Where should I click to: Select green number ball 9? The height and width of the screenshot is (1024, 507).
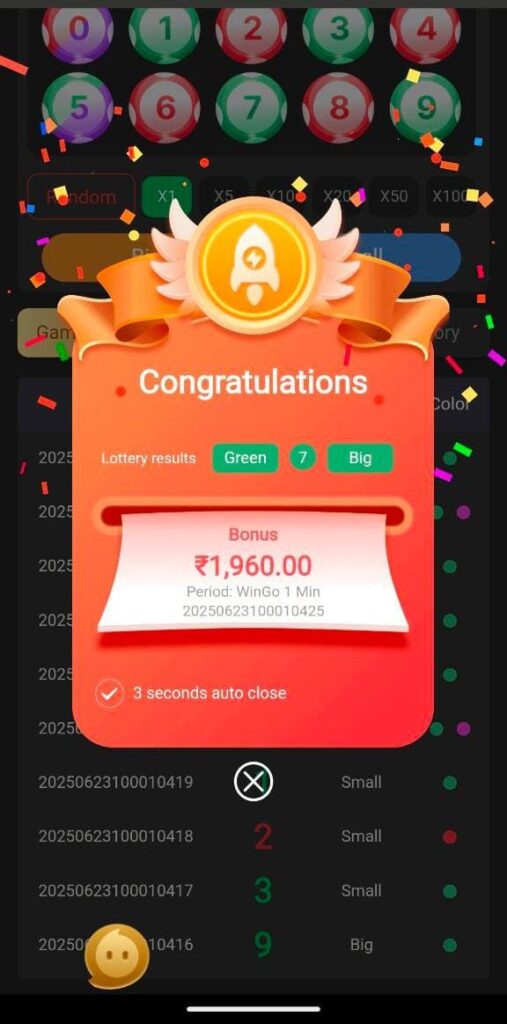[425, 108]
